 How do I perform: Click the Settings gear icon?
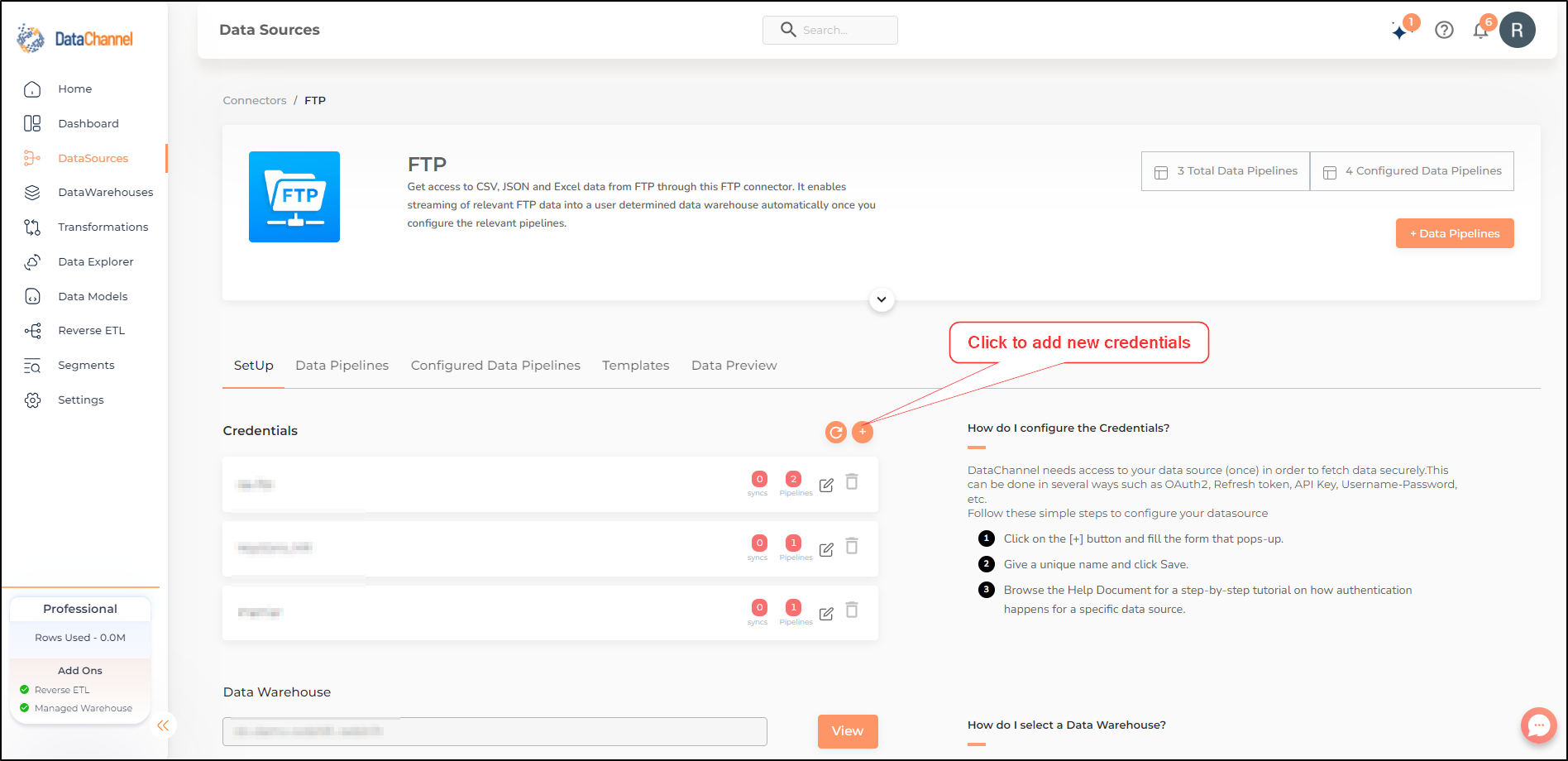click(32, 400)
